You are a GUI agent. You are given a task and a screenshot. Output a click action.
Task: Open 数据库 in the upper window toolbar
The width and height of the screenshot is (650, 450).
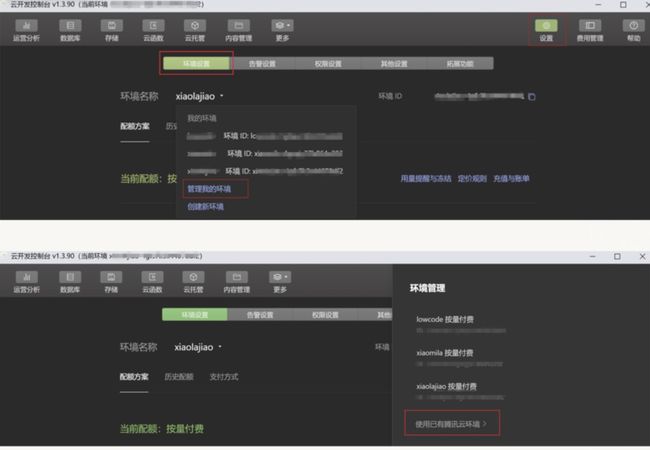click(70, 31)
